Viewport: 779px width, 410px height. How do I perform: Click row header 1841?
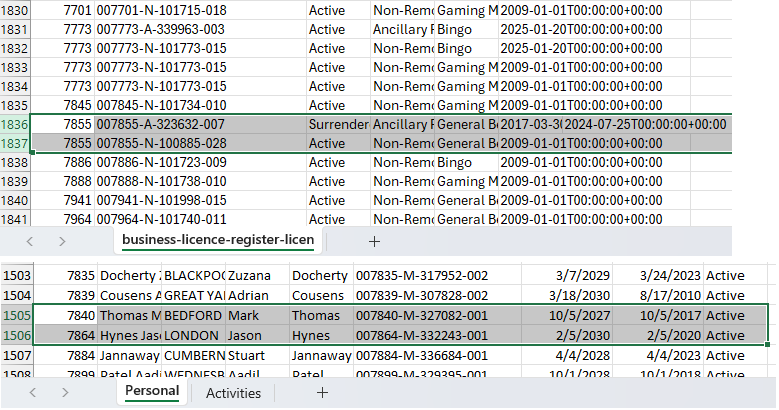tap(15, 220)
